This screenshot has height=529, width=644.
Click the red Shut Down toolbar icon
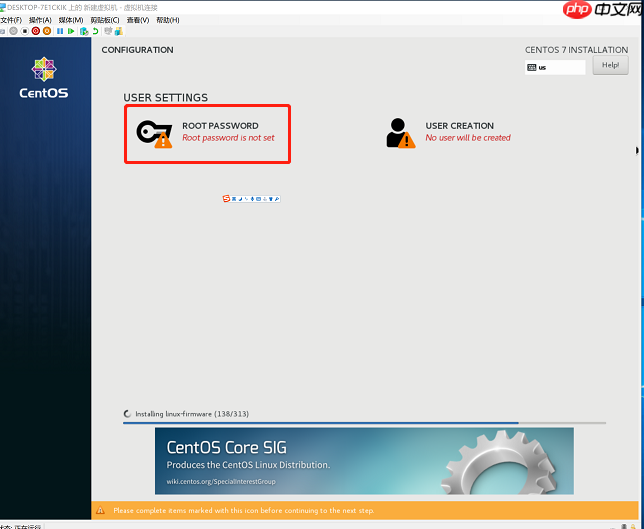click(36, 31)
